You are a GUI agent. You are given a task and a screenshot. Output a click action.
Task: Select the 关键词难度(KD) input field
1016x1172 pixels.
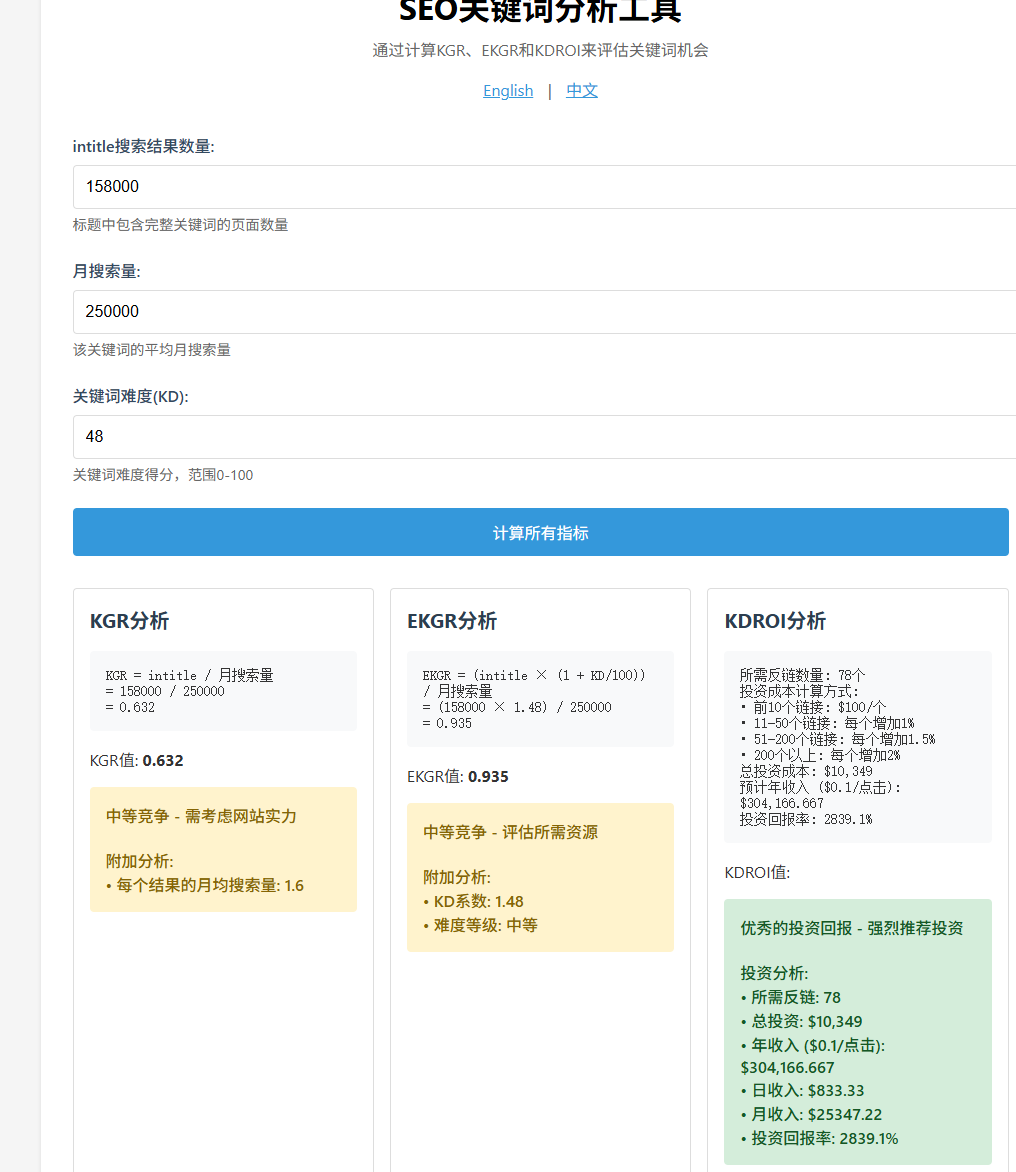544,437
